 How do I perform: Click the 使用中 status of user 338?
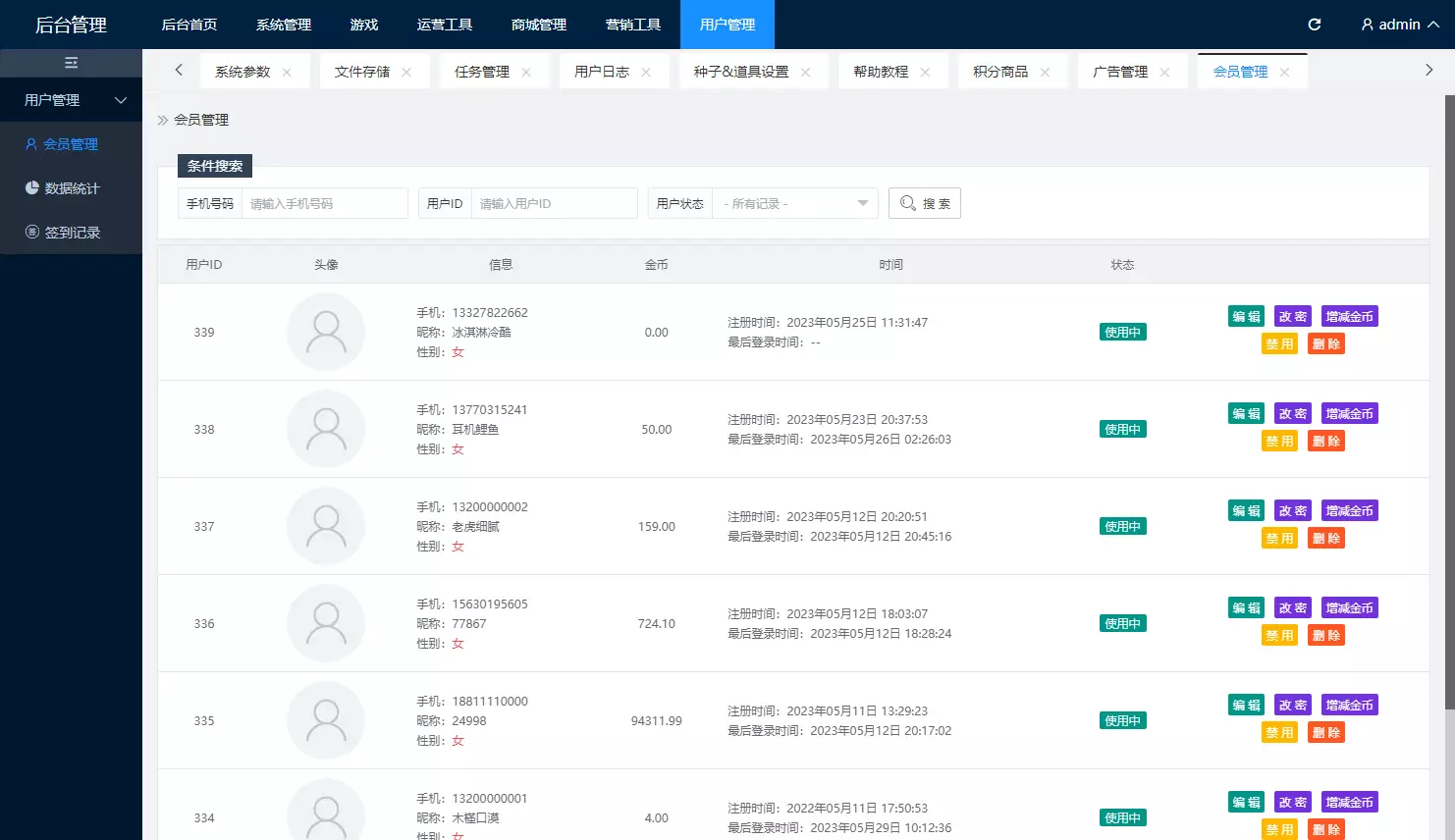point(1123,429)
